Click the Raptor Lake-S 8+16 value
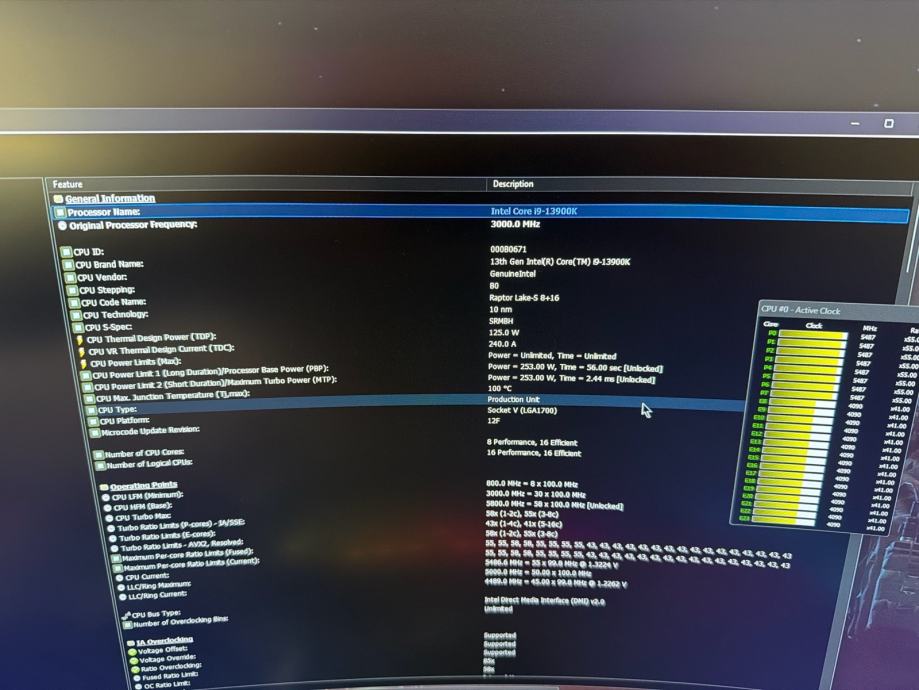 pyautogui.click(x=524, y=298)
